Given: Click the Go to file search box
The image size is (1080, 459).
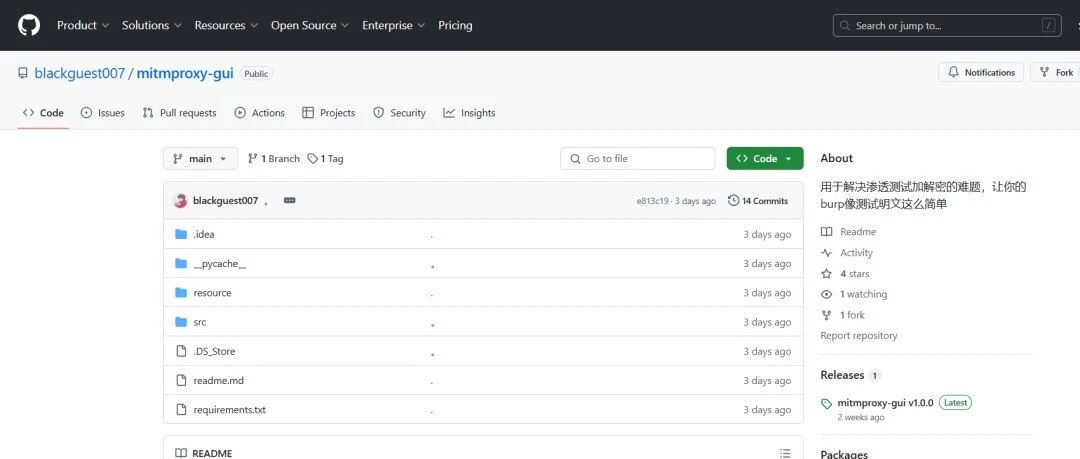Looking at the screenshot, I should (638, 159).
